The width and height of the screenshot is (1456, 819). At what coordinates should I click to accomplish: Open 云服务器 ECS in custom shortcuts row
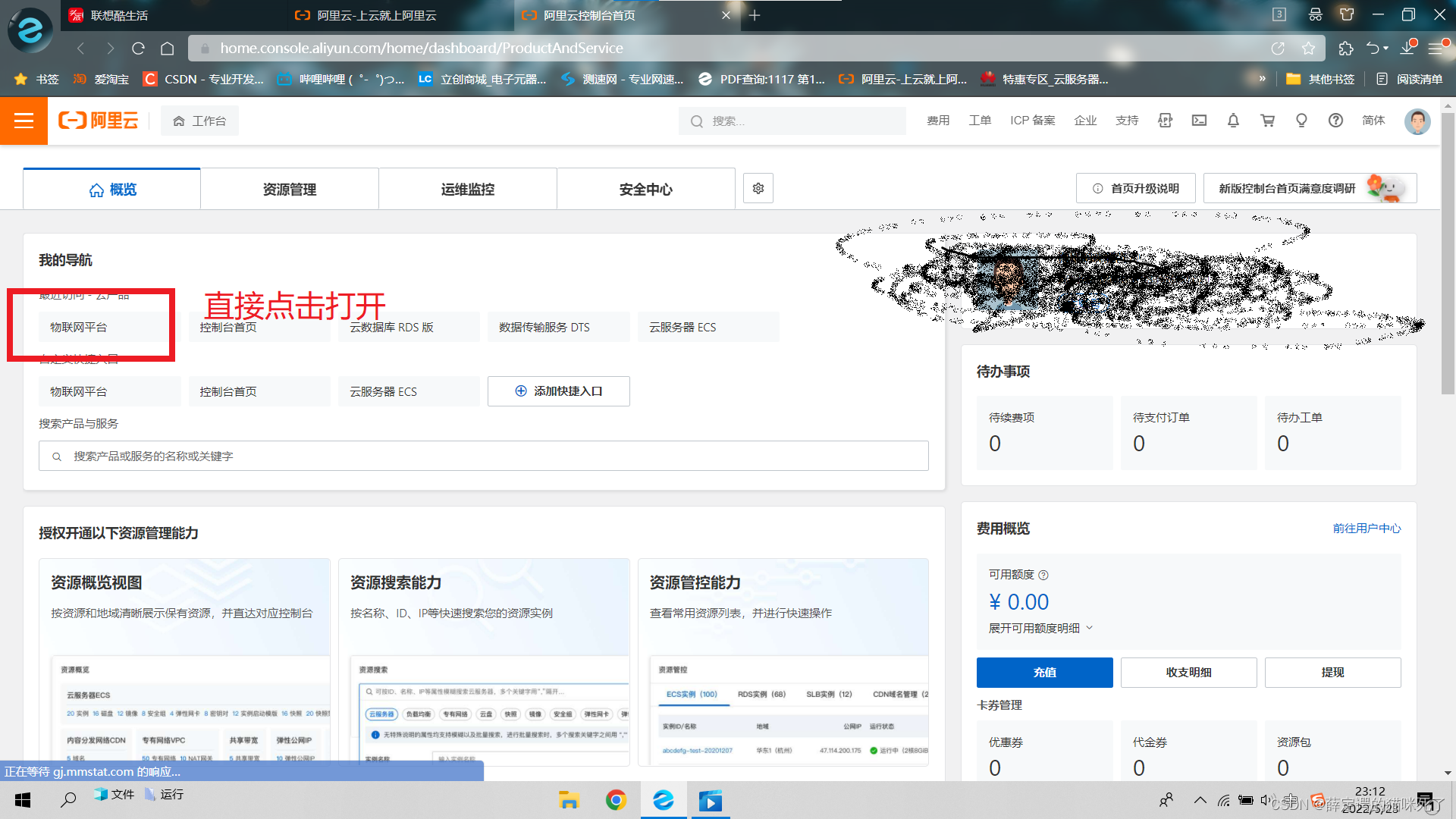click(x=409, y=391)
